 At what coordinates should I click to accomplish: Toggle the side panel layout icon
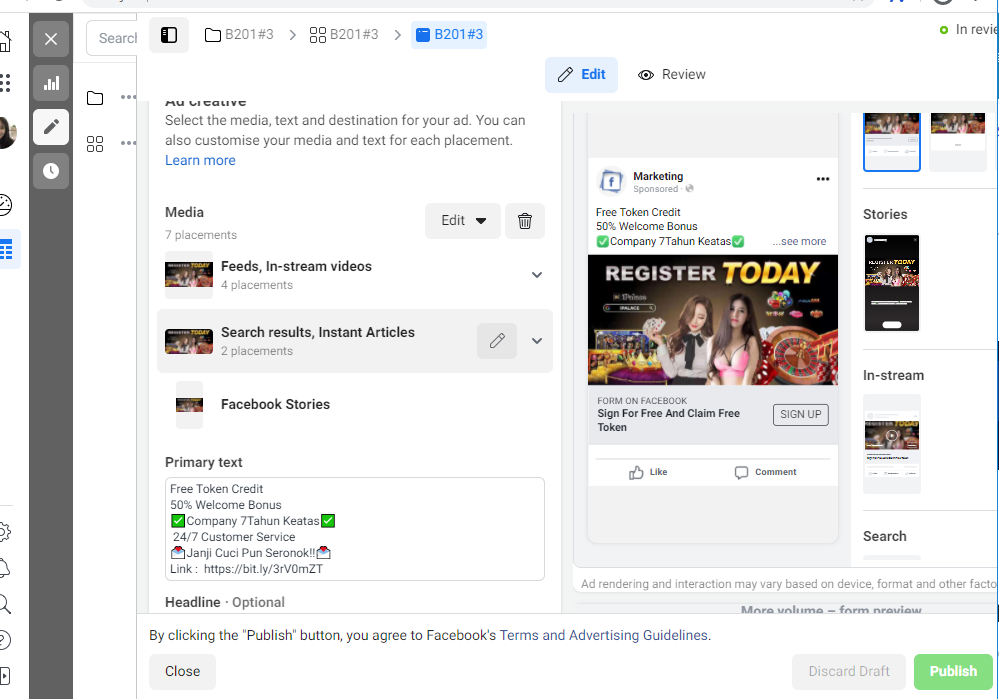(169, 35)
